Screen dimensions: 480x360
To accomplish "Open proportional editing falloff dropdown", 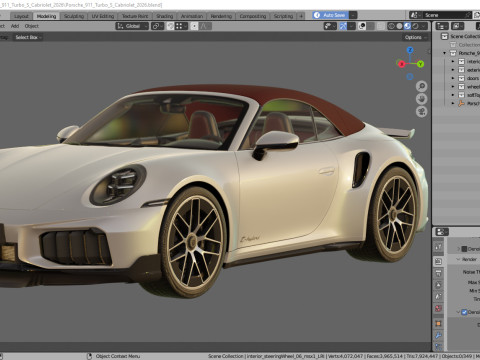I will click(205, 26).
